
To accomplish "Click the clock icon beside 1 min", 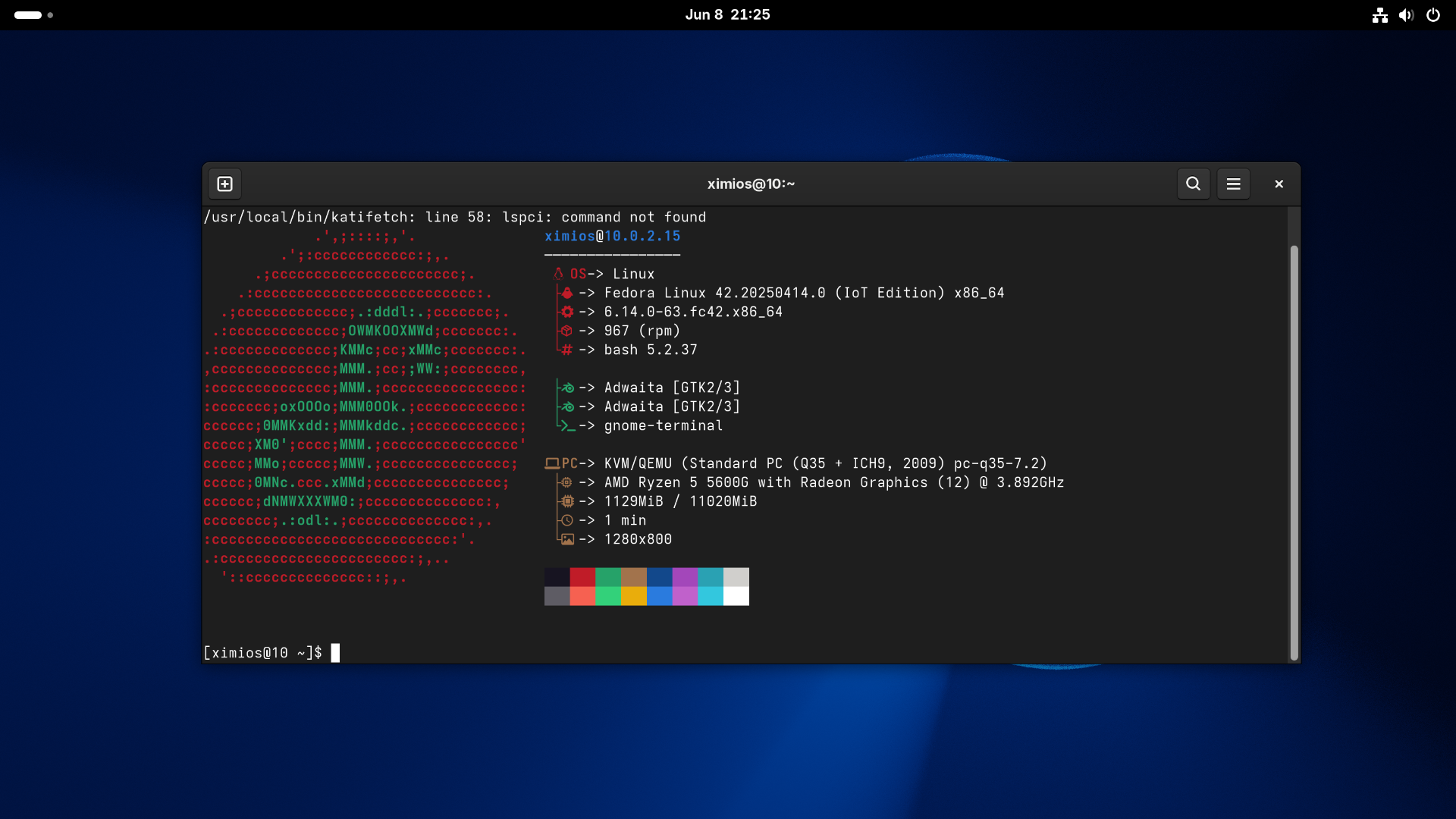I will tap(566, 520).
